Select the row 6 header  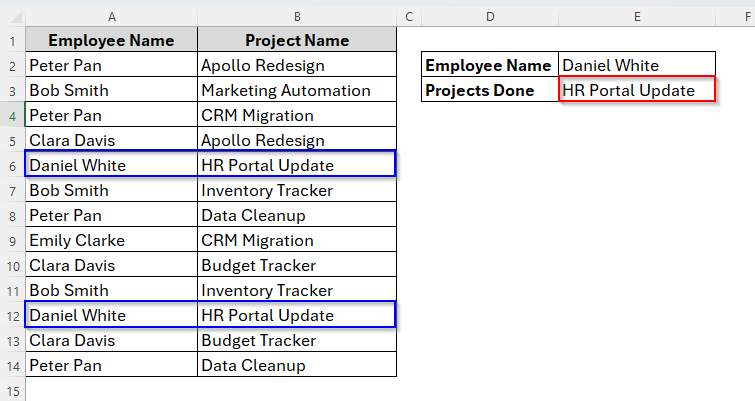click(12, 166)
